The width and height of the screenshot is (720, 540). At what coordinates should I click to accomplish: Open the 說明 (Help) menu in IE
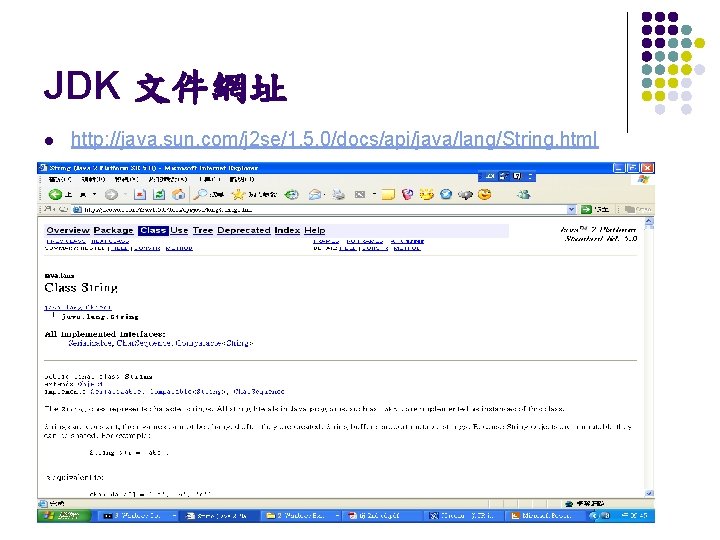pos(242,180)
